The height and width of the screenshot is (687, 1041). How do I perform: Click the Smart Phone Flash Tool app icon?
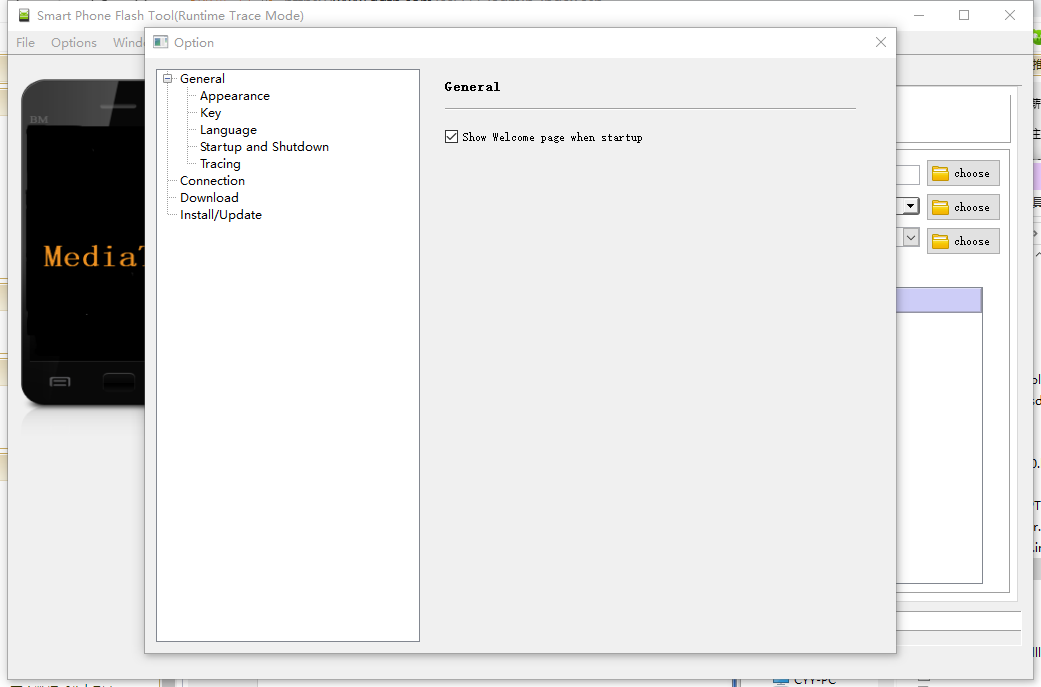pyautogui.click(x=24, y=15)
